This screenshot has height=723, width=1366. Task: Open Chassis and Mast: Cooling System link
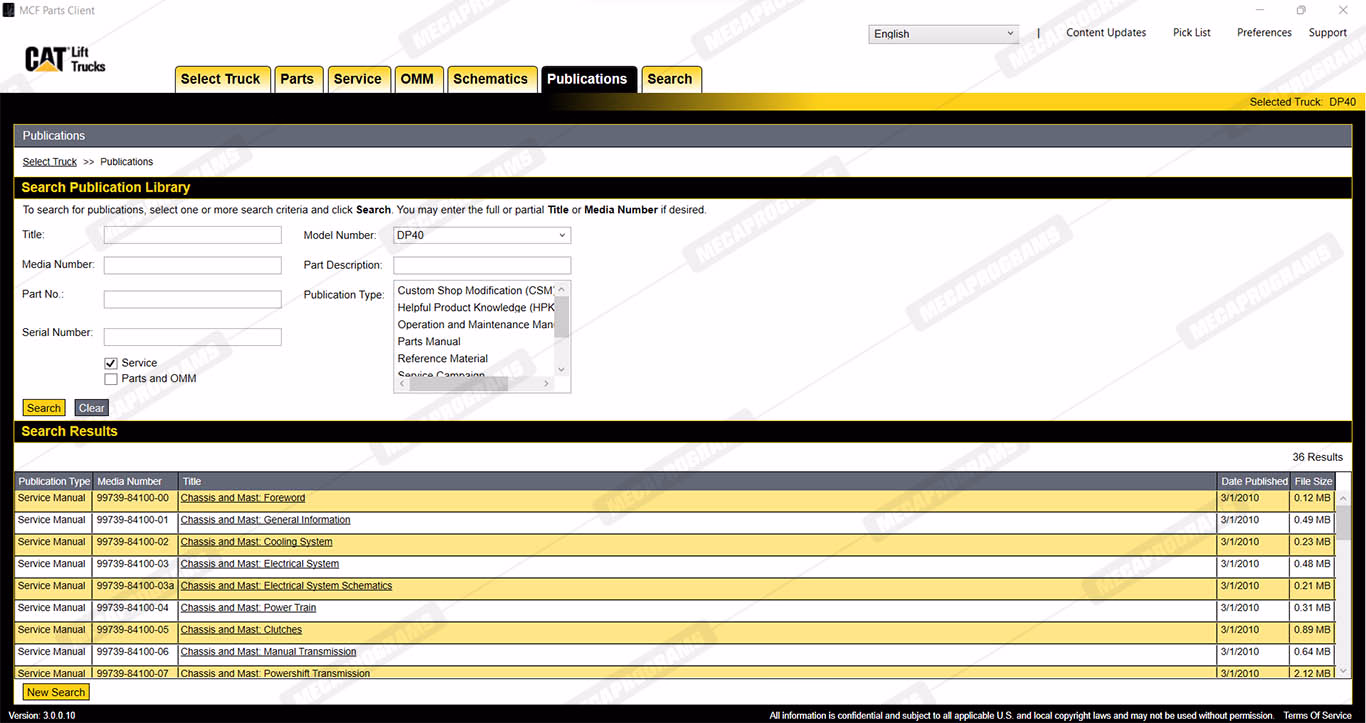pyautogui.click(x=256, y=542)
